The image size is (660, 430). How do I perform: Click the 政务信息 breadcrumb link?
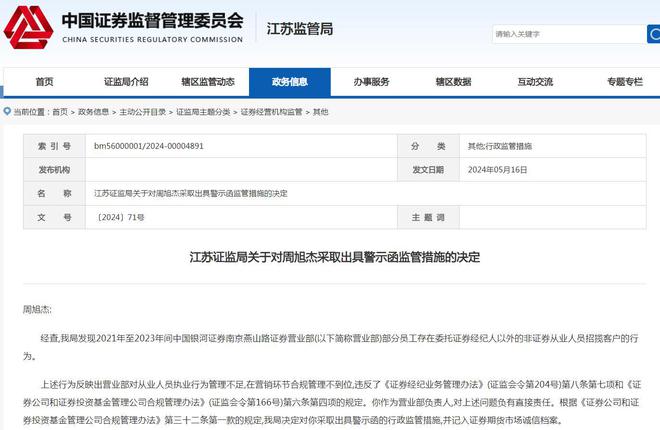(93, 112)
